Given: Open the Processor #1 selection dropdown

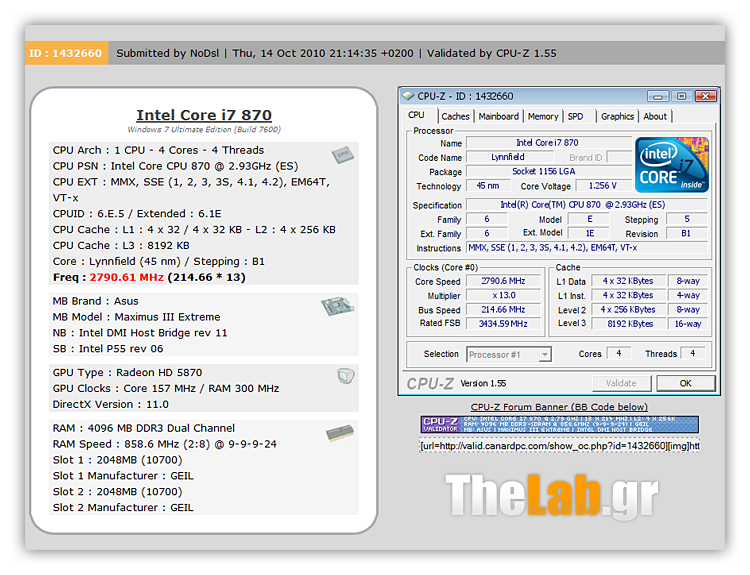Looking at the screenshot, I should (x=508, y=354).
